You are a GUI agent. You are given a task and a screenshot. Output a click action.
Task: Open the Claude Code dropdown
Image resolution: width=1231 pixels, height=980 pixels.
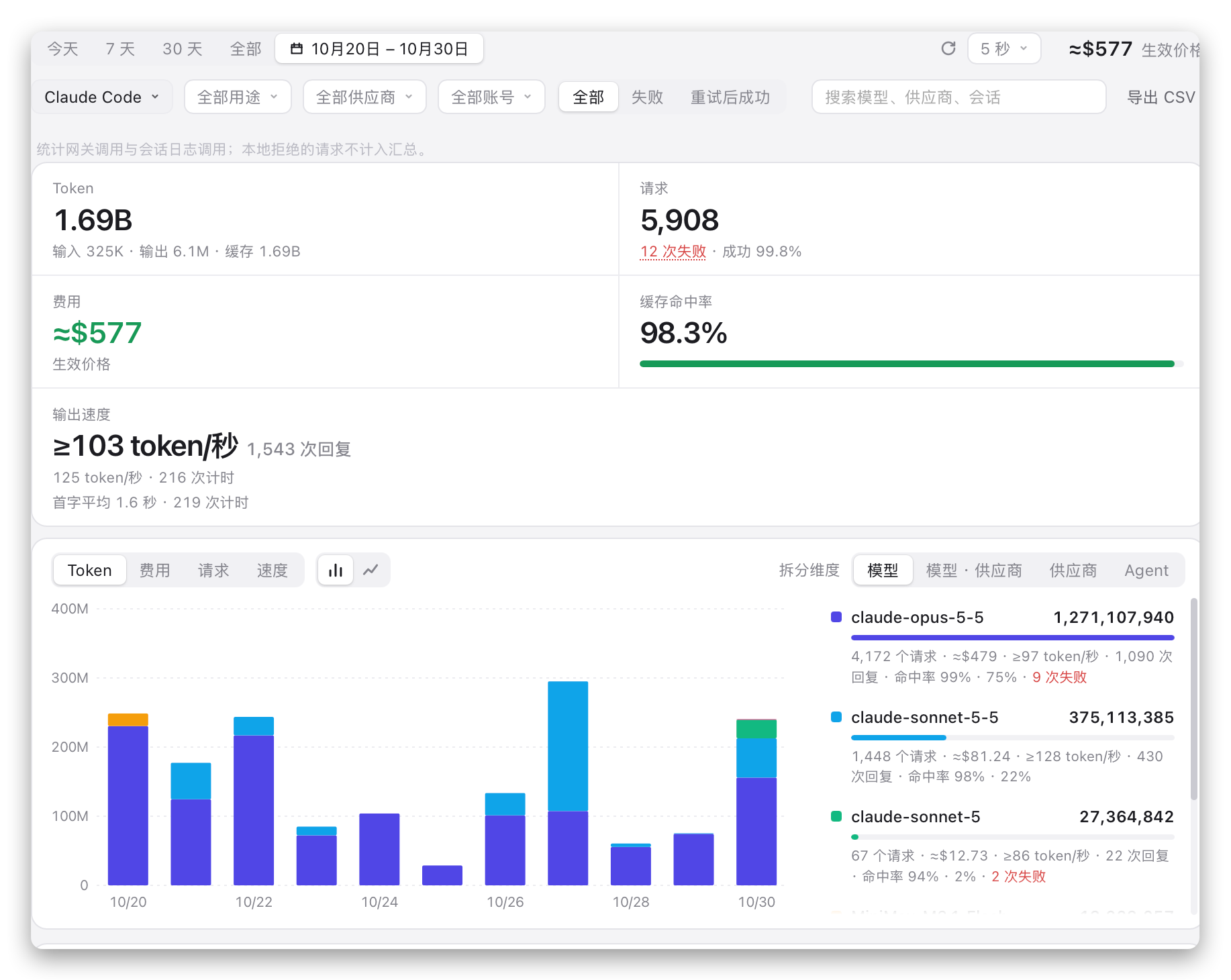[x=102, y=97]
